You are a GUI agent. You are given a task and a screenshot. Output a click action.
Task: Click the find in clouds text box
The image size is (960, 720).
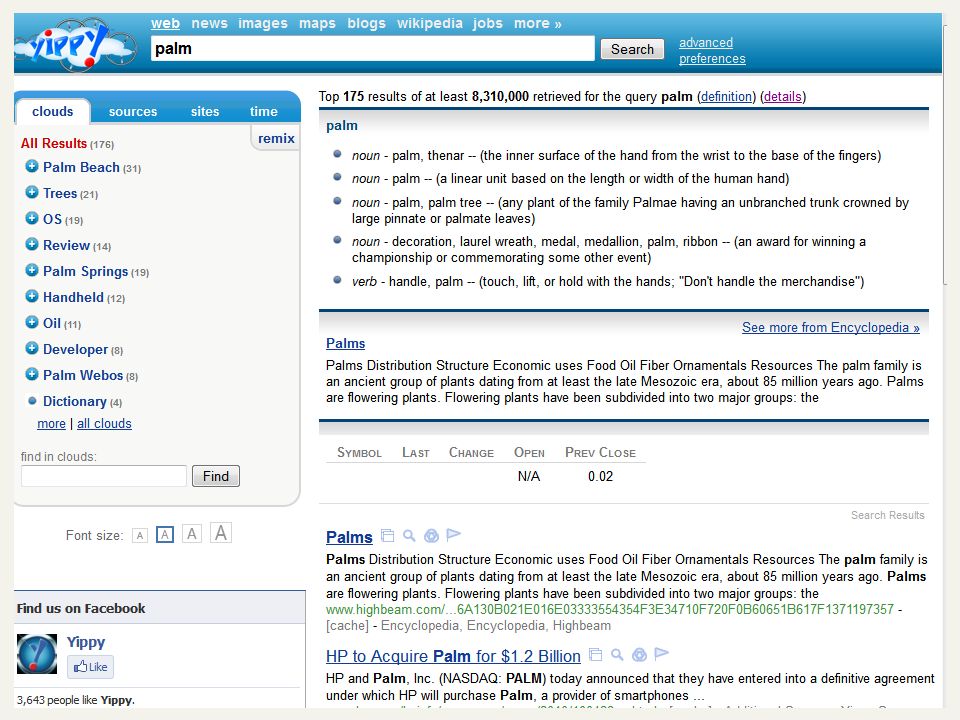click(x=103, y=476)
